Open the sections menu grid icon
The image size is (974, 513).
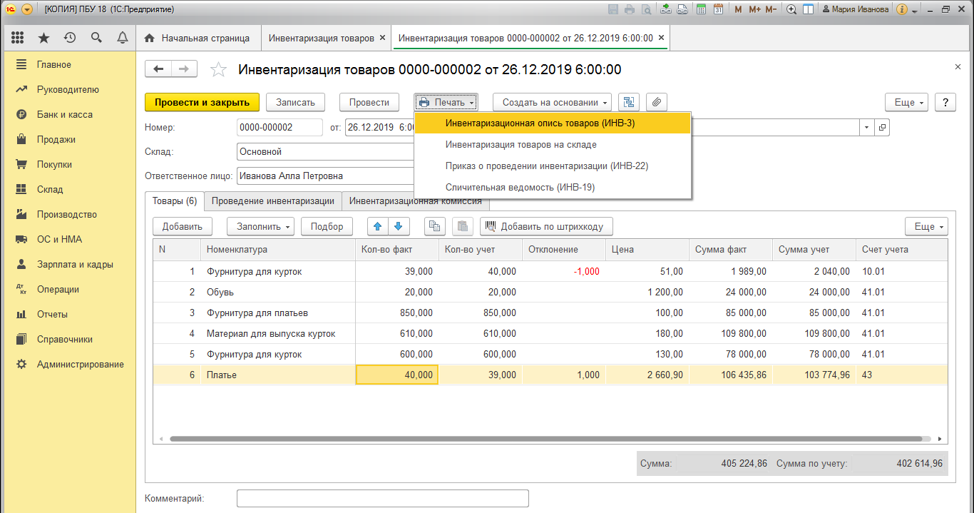17,38
